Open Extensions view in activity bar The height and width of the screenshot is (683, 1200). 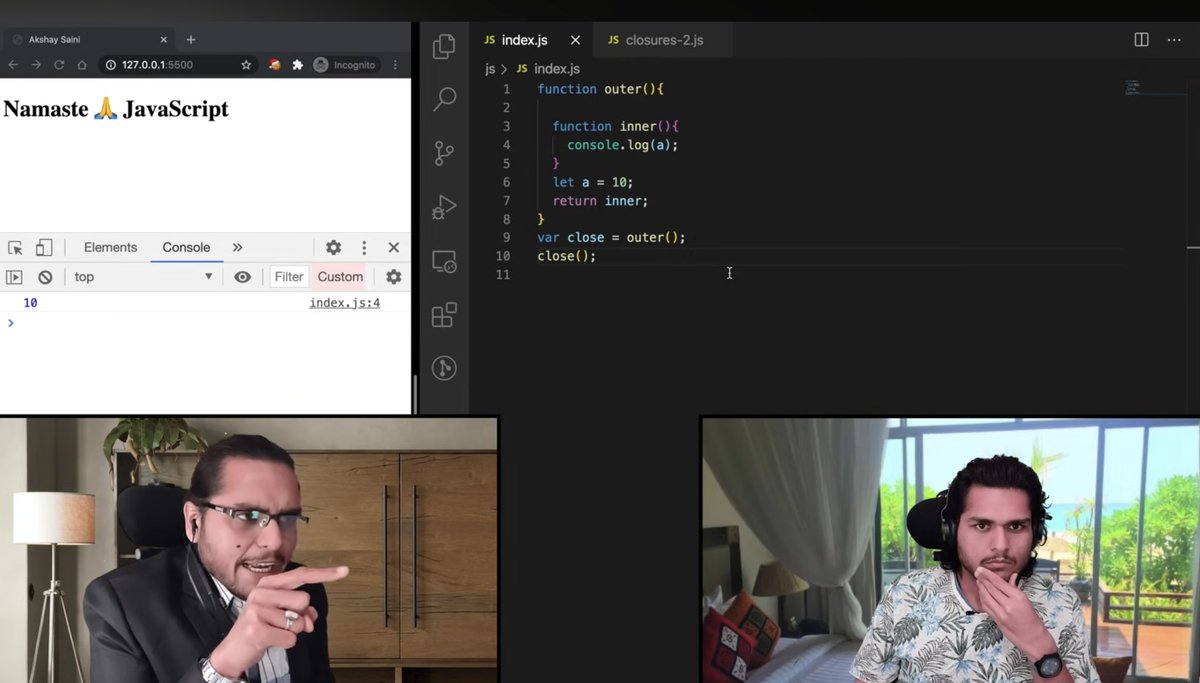click(444, 315)
